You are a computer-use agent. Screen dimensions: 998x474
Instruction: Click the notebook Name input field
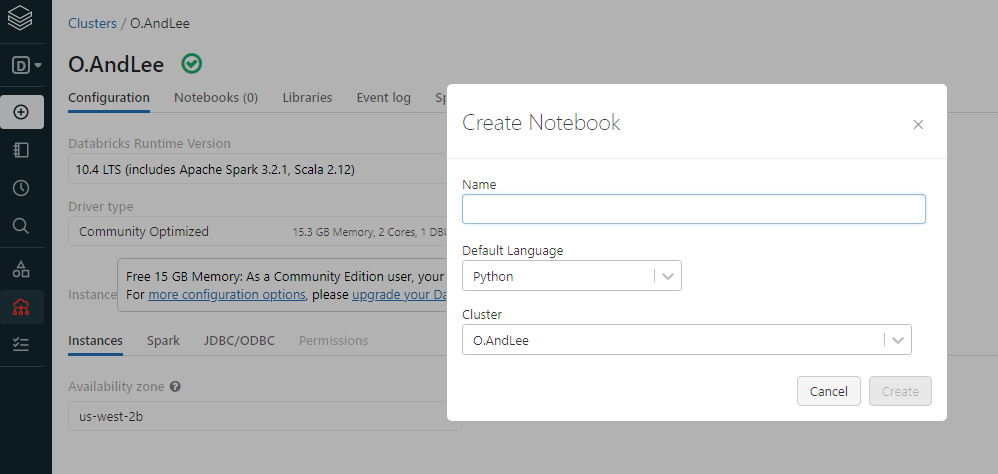694,209
